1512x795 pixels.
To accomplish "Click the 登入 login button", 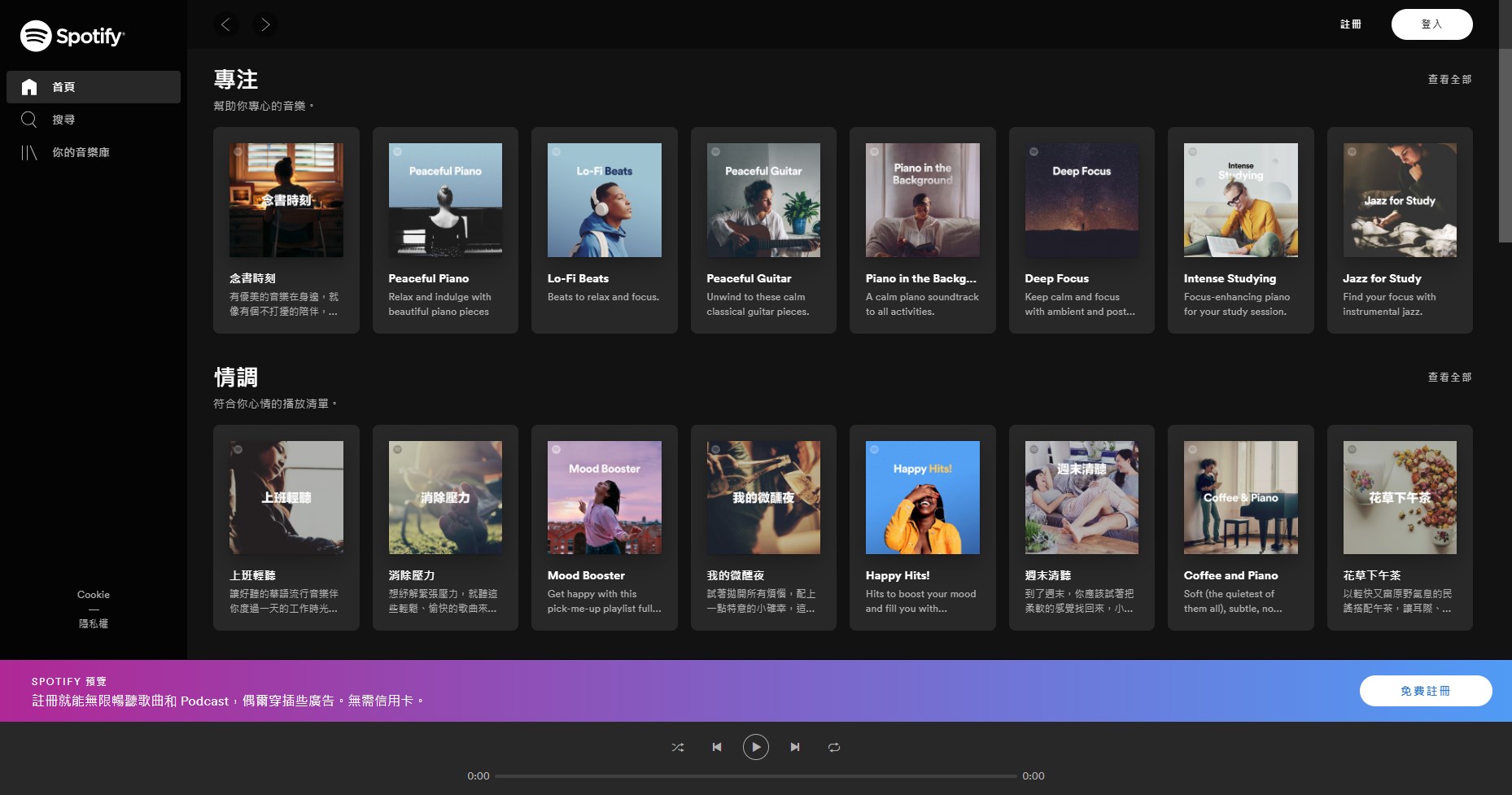I will point(1431,24).
